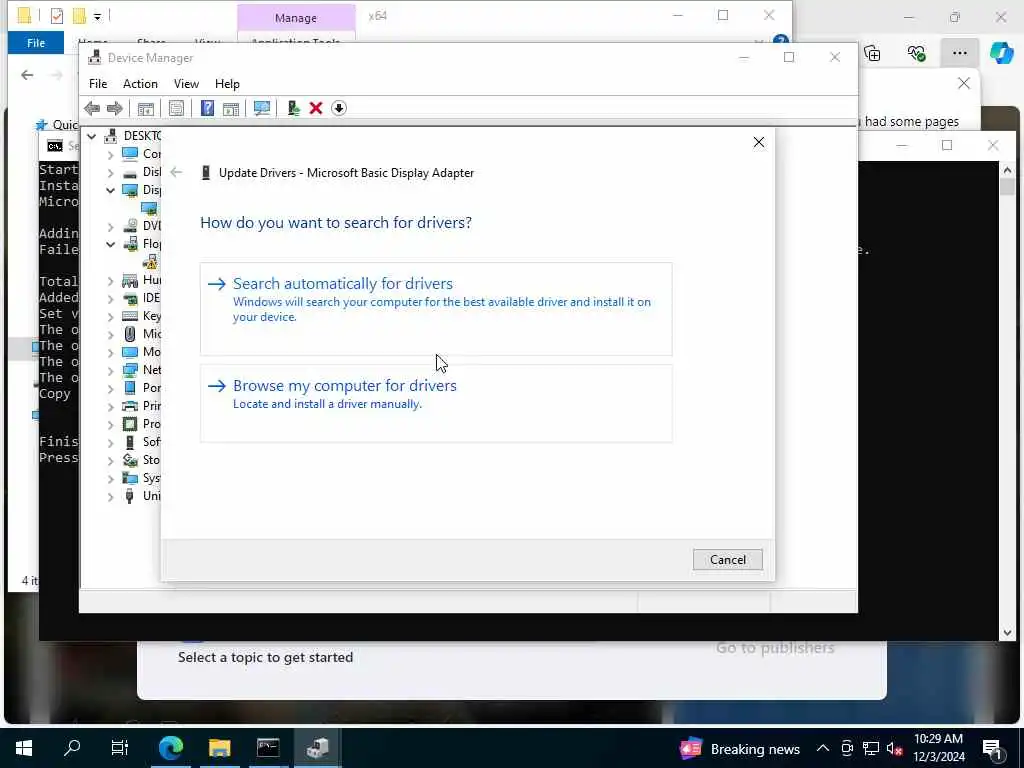Select the Storage controllers category icon
This screenshot has width=1024, height=768.
click(130, 460)
